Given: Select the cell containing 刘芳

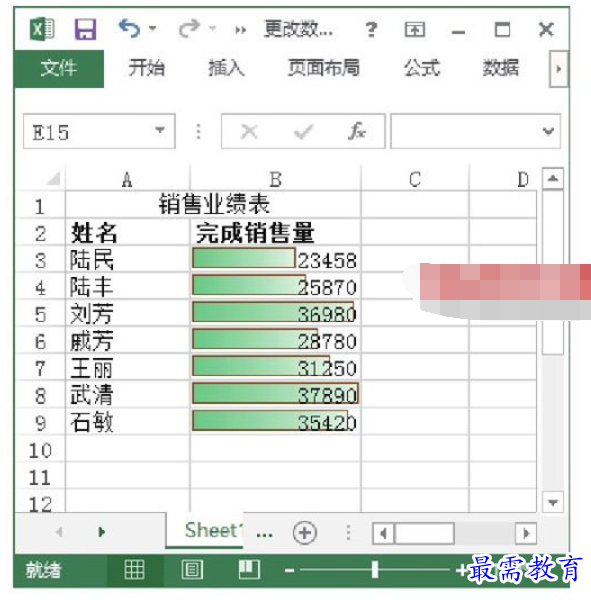Looking at the screenshot, I should coord(127,314).
